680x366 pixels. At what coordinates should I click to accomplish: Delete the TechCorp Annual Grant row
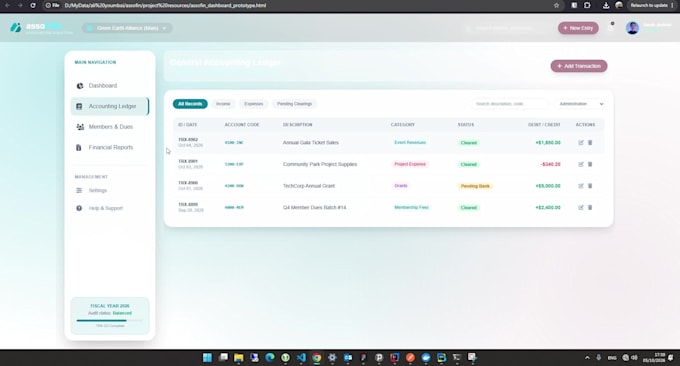pyautogui.click(x=590, y=186)
